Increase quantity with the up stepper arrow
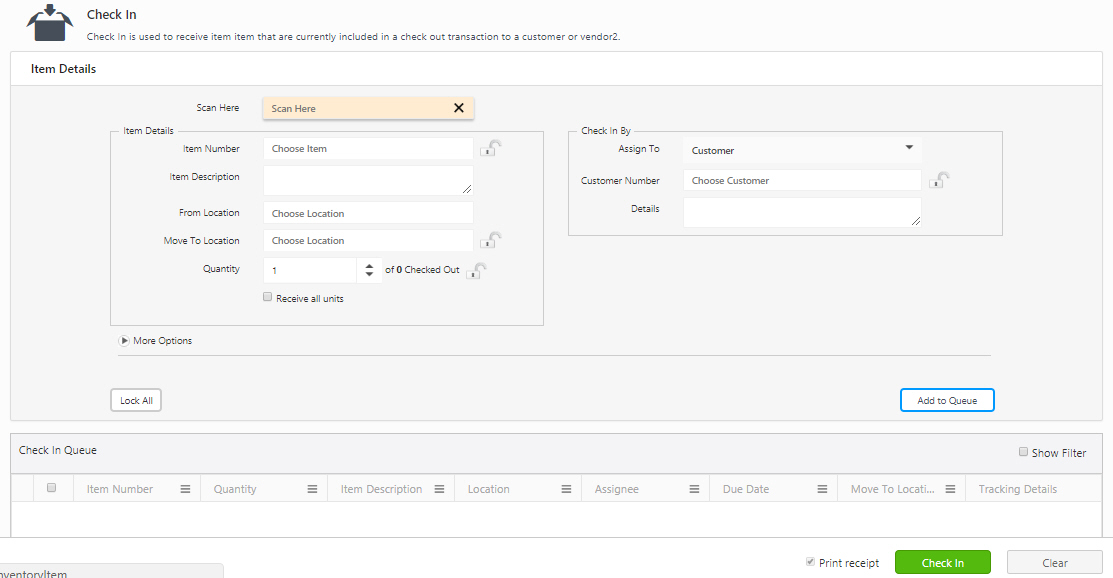 click(x=369, y=264)
